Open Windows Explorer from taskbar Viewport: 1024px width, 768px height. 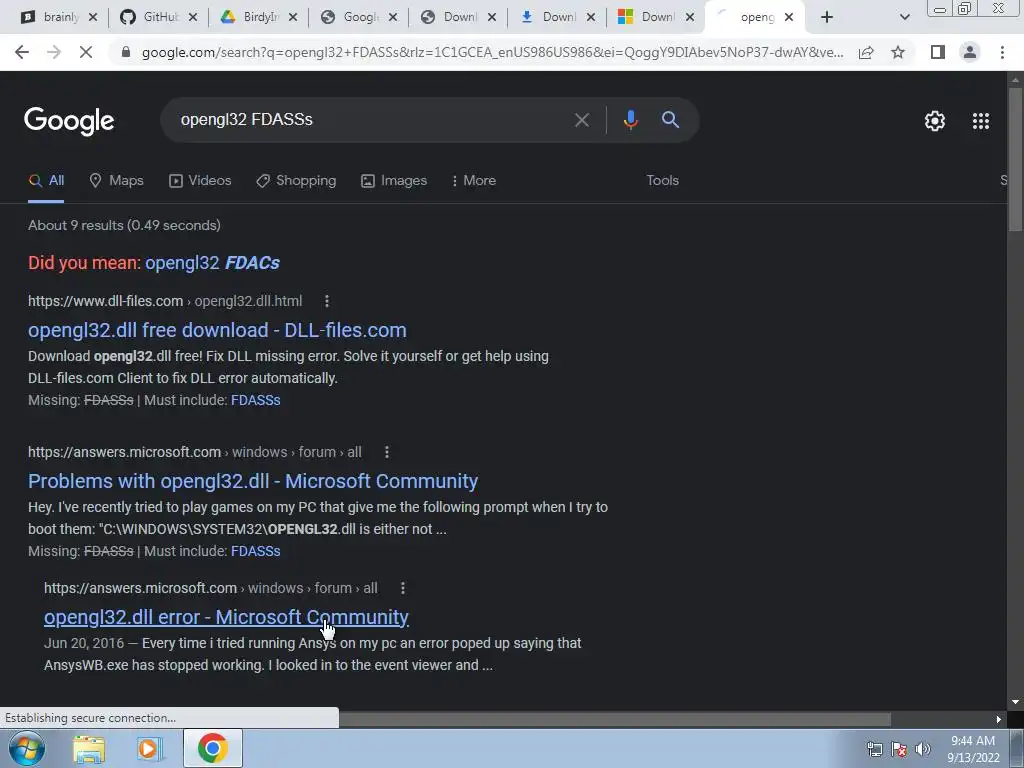pos(89,749)
